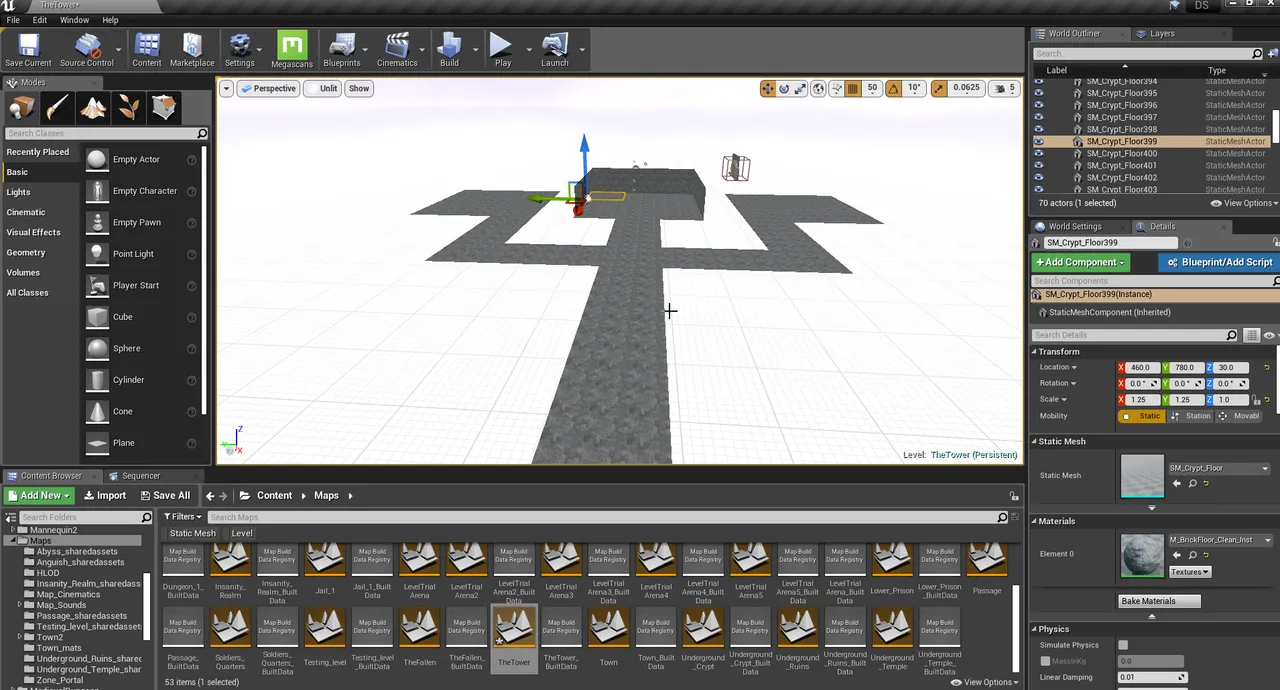Toggle scale lock ratio icon
Screen dimensions: 1280x690
point(1256,399)
